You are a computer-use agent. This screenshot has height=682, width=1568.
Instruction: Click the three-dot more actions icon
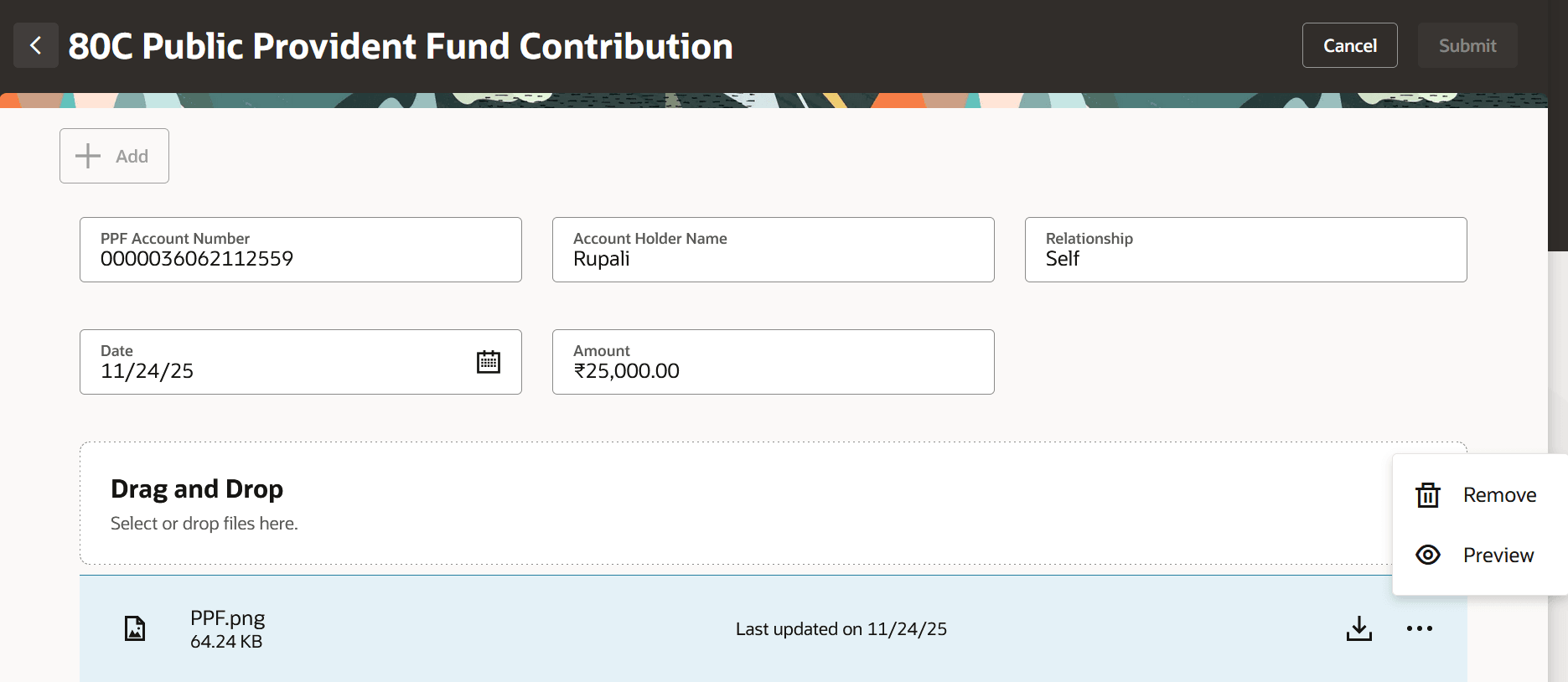1419,628
